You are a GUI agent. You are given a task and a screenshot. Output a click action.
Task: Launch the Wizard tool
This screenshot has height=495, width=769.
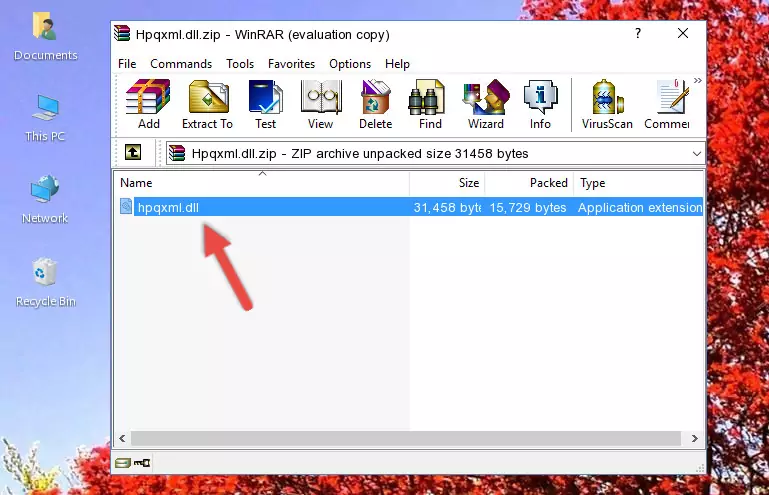coord(486,104)
